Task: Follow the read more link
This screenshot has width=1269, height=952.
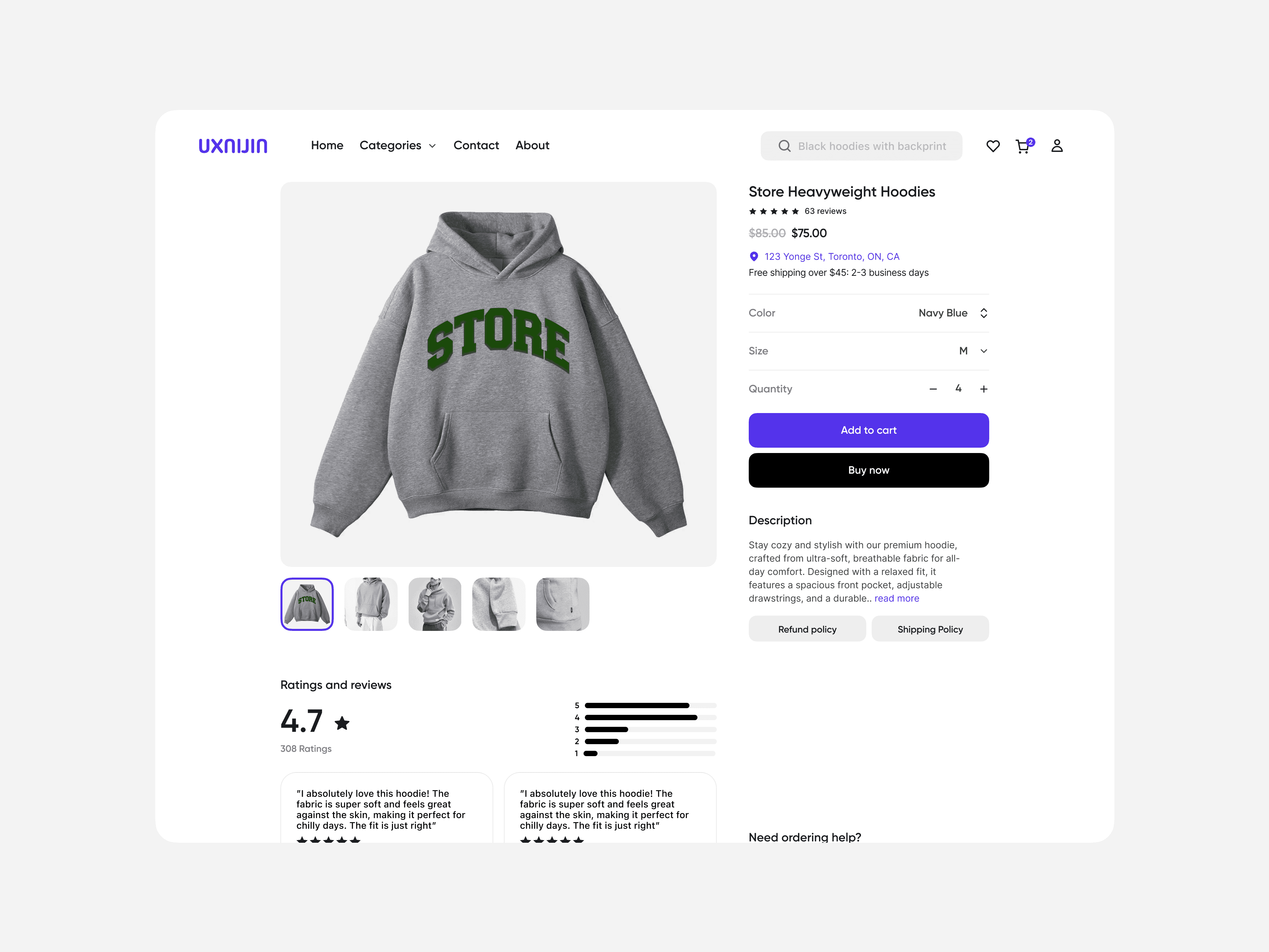Action: [x=897, y=599]
